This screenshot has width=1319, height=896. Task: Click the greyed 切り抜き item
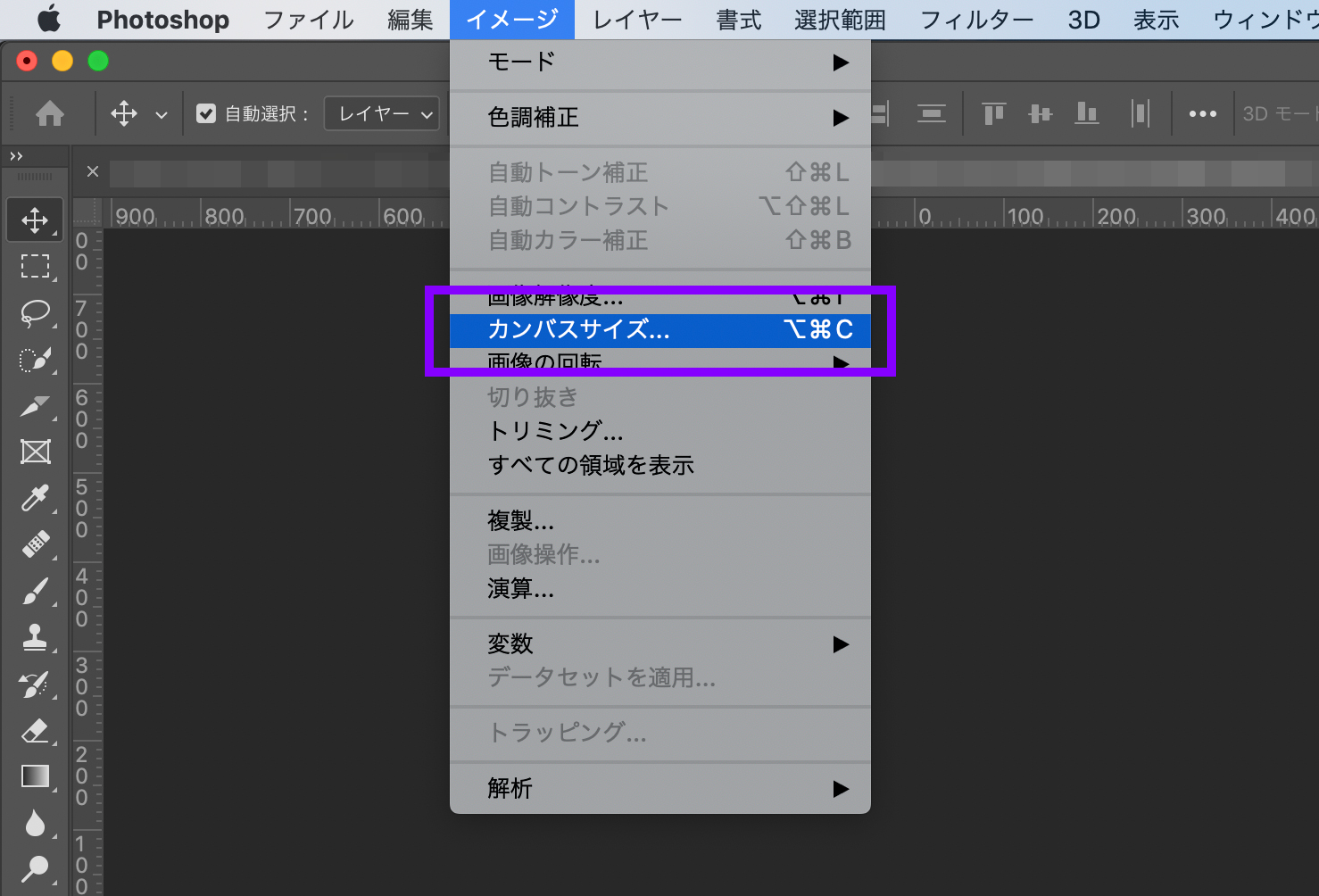[660, 397]
